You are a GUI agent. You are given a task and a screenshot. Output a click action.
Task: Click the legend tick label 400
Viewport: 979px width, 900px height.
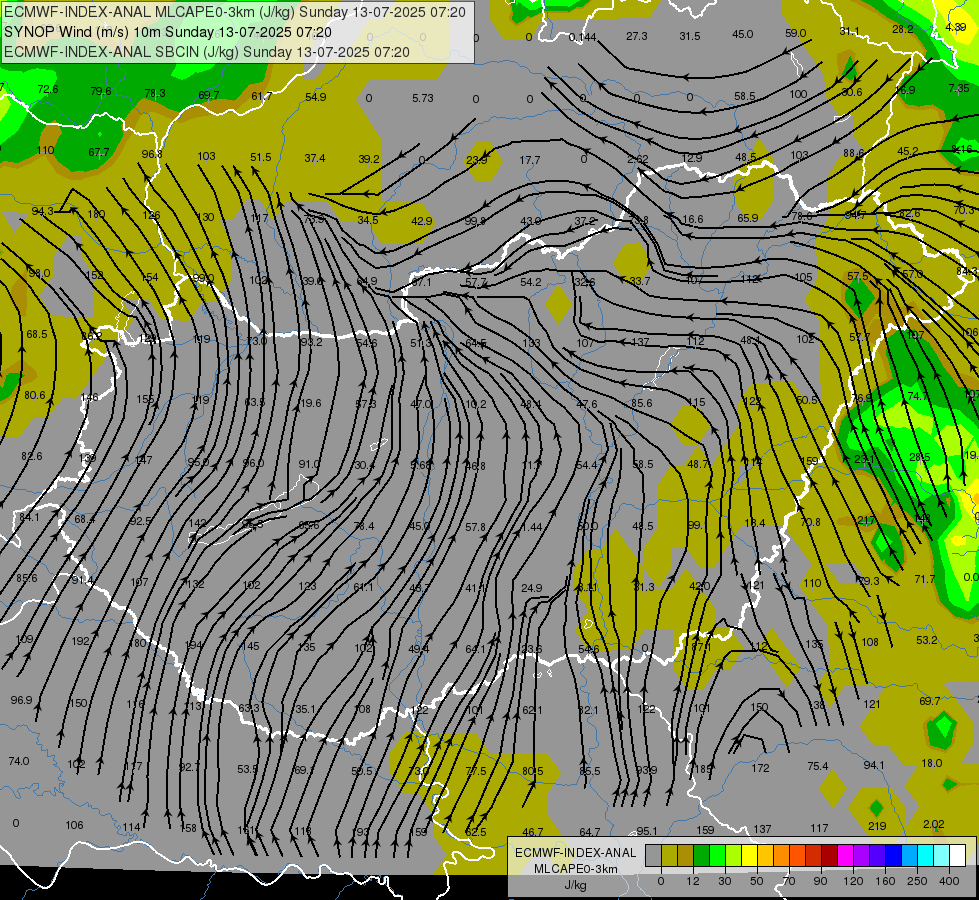[949, 881]
